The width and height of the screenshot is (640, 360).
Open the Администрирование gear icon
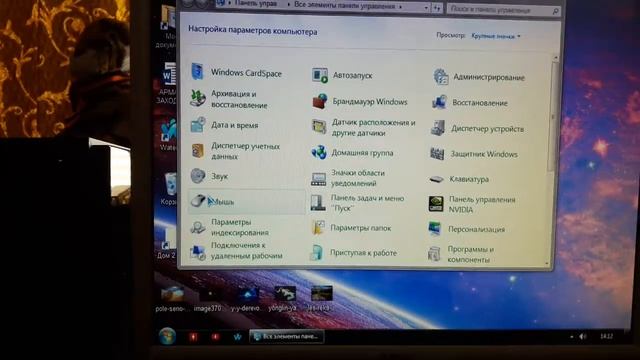pyautogui.click(x=441, y=77)
